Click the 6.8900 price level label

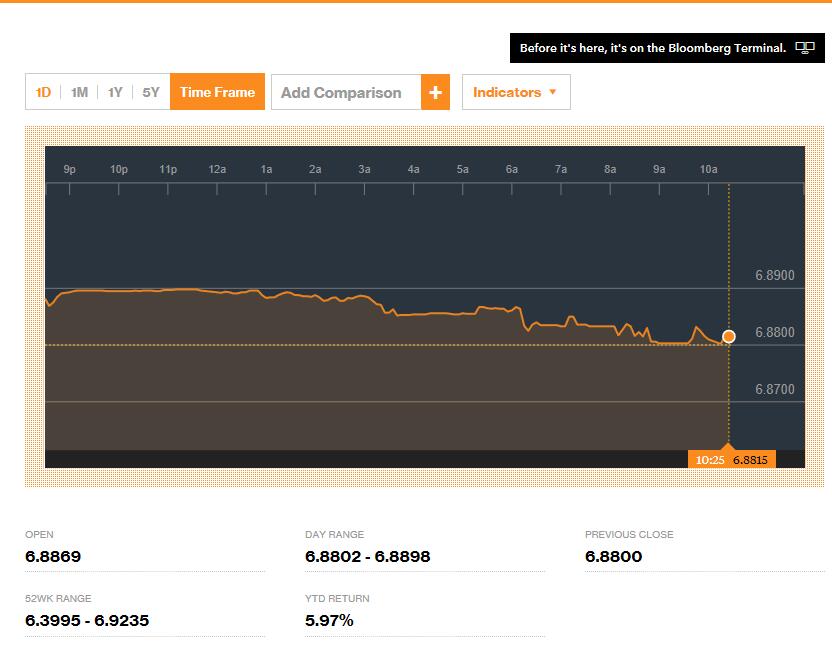(x=774, y=276)
